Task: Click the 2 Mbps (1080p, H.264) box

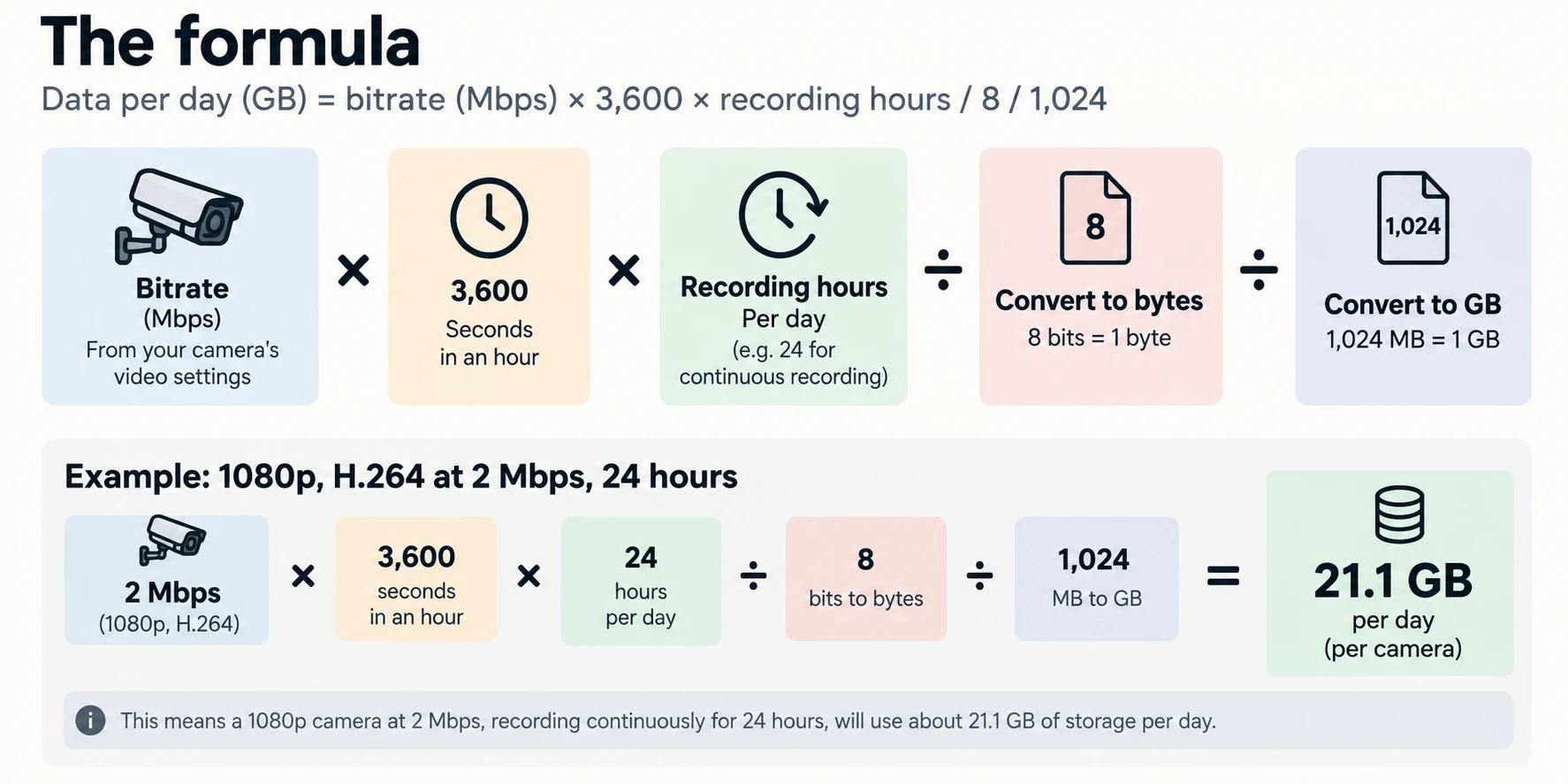Action: tap(166, 580)
